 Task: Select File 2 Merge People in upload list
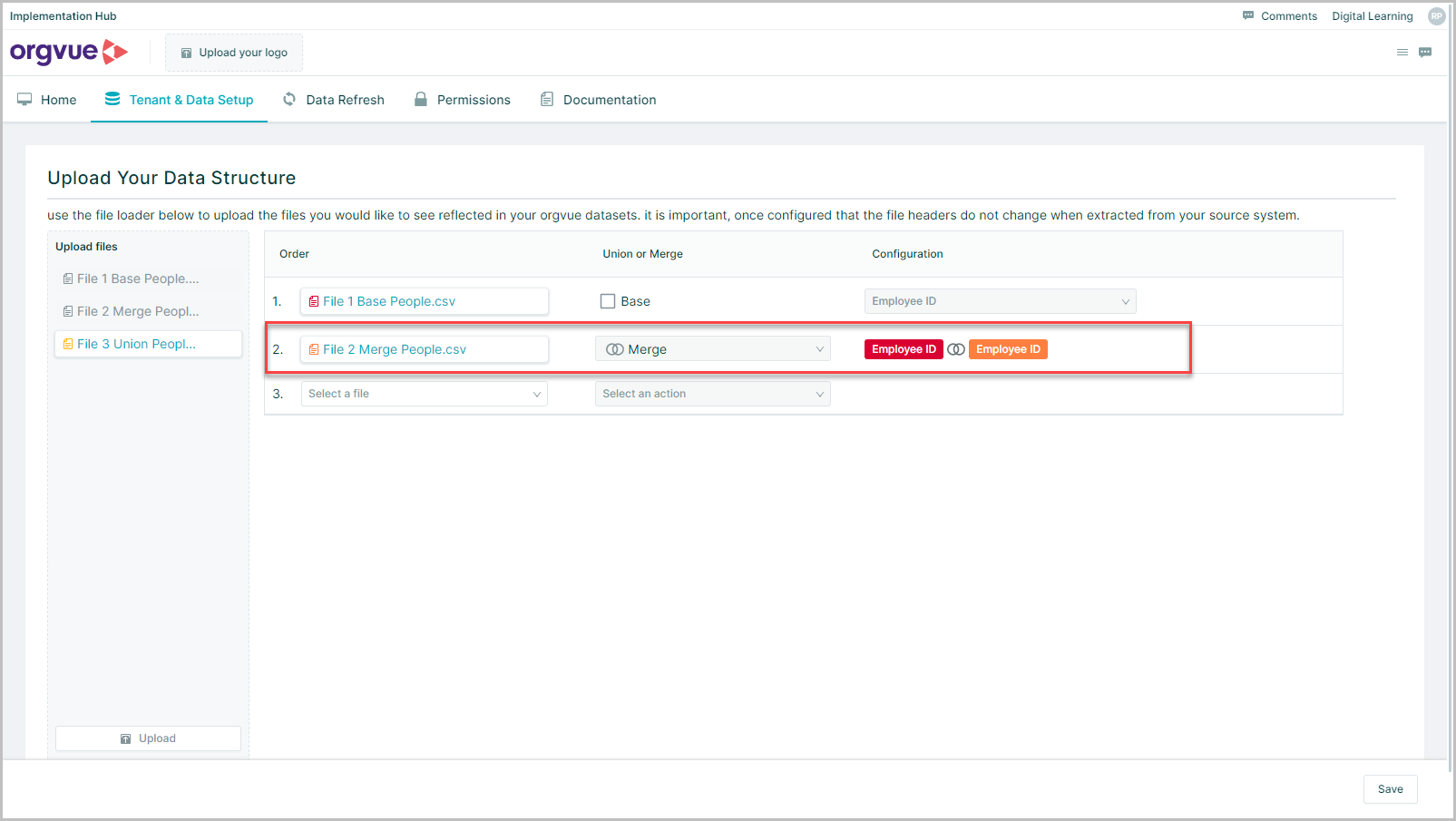[149, 311]
